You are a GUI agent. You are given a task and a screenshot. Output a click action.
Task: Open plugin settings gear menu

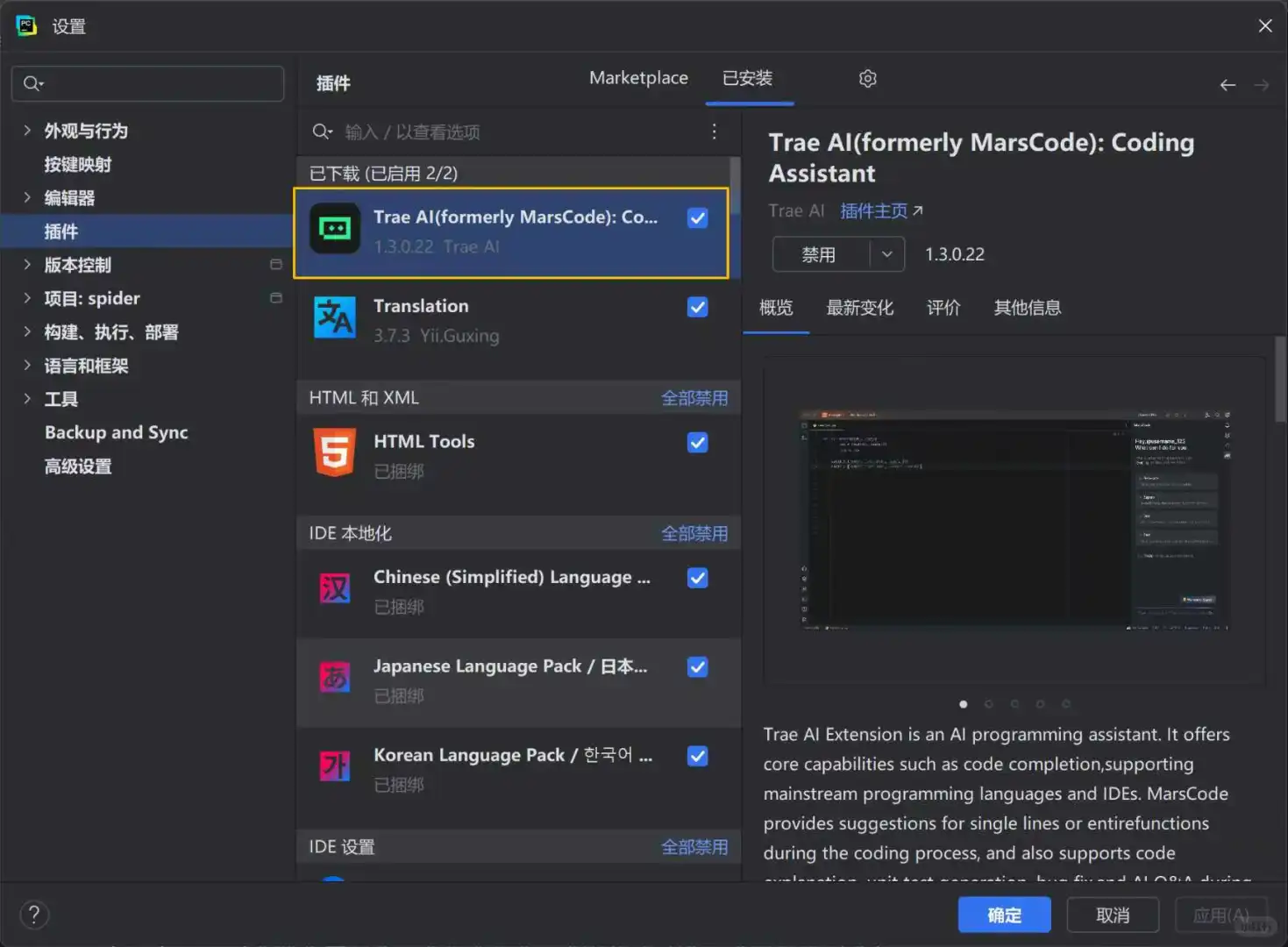coord(868,79)
